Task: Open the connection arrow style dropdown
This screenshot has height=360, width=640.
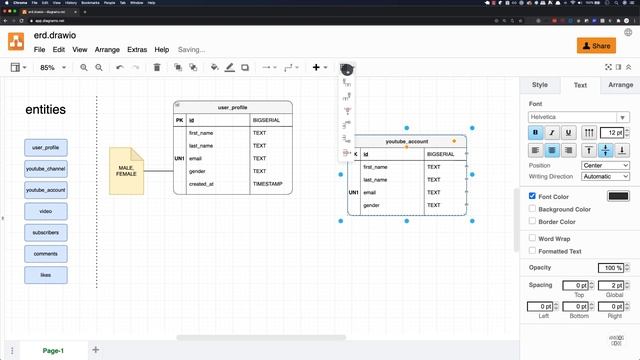Action: [x=269, y=67]
